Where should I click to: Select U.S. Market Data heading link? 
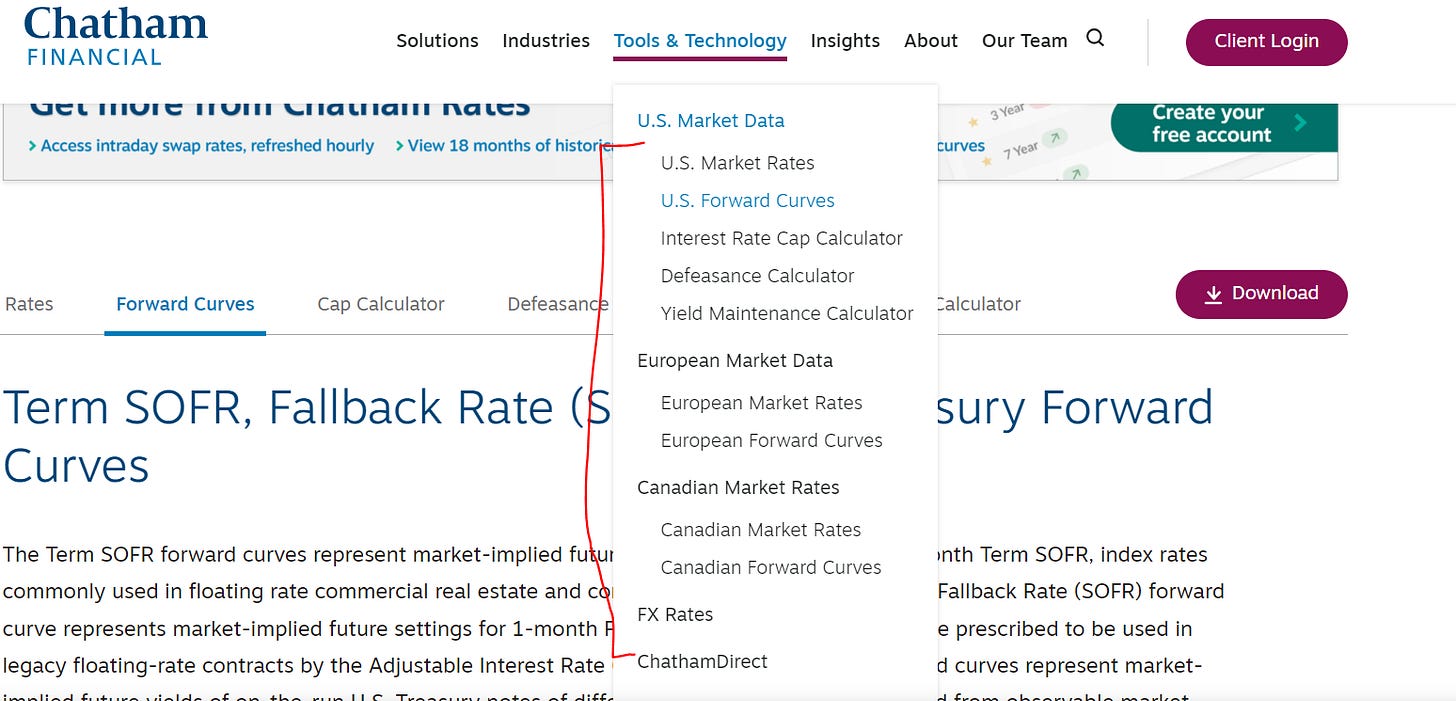point(710,121)
